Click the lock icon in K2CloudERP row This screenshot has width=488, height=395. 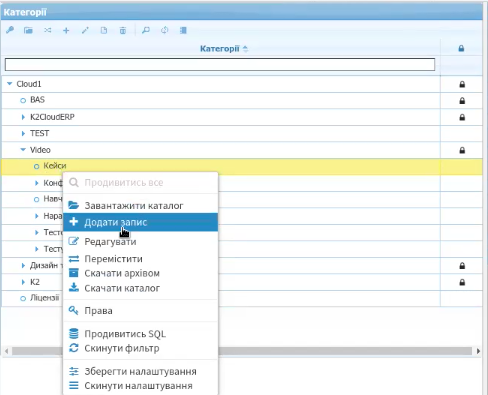[462, 117]
